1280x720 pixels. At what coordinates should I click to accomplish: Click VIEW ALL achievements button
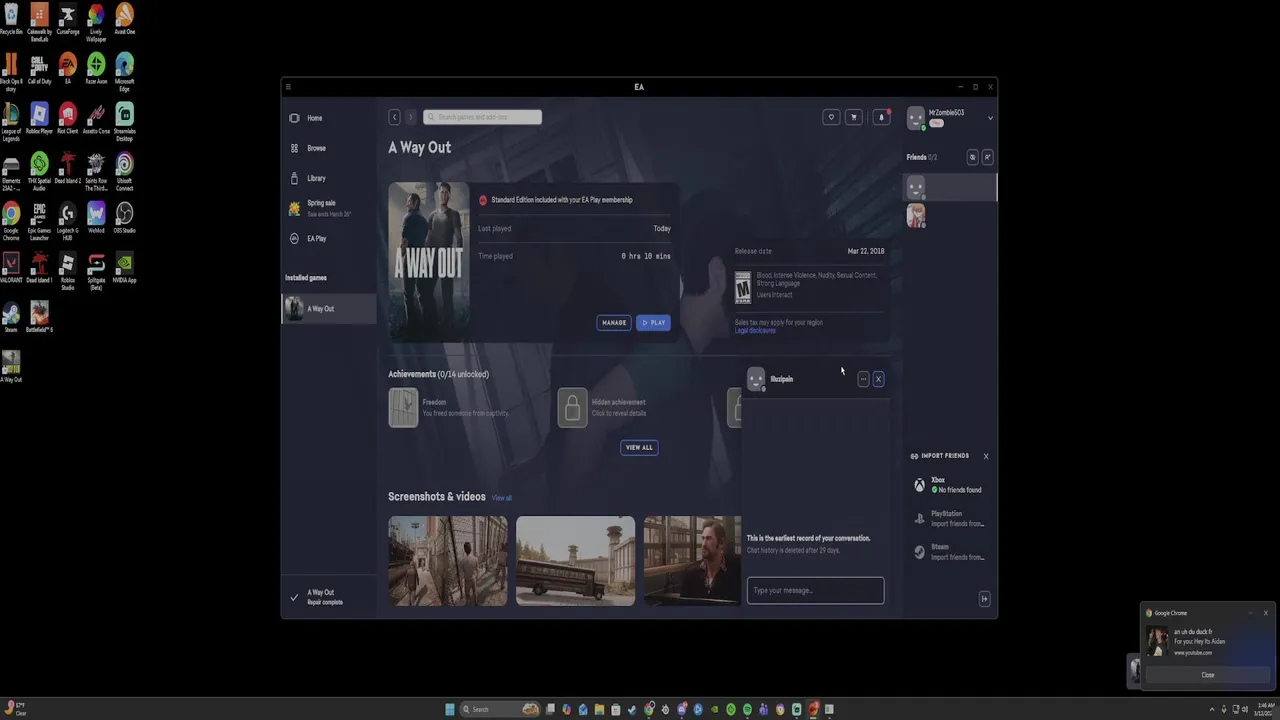tap(639, 447)
